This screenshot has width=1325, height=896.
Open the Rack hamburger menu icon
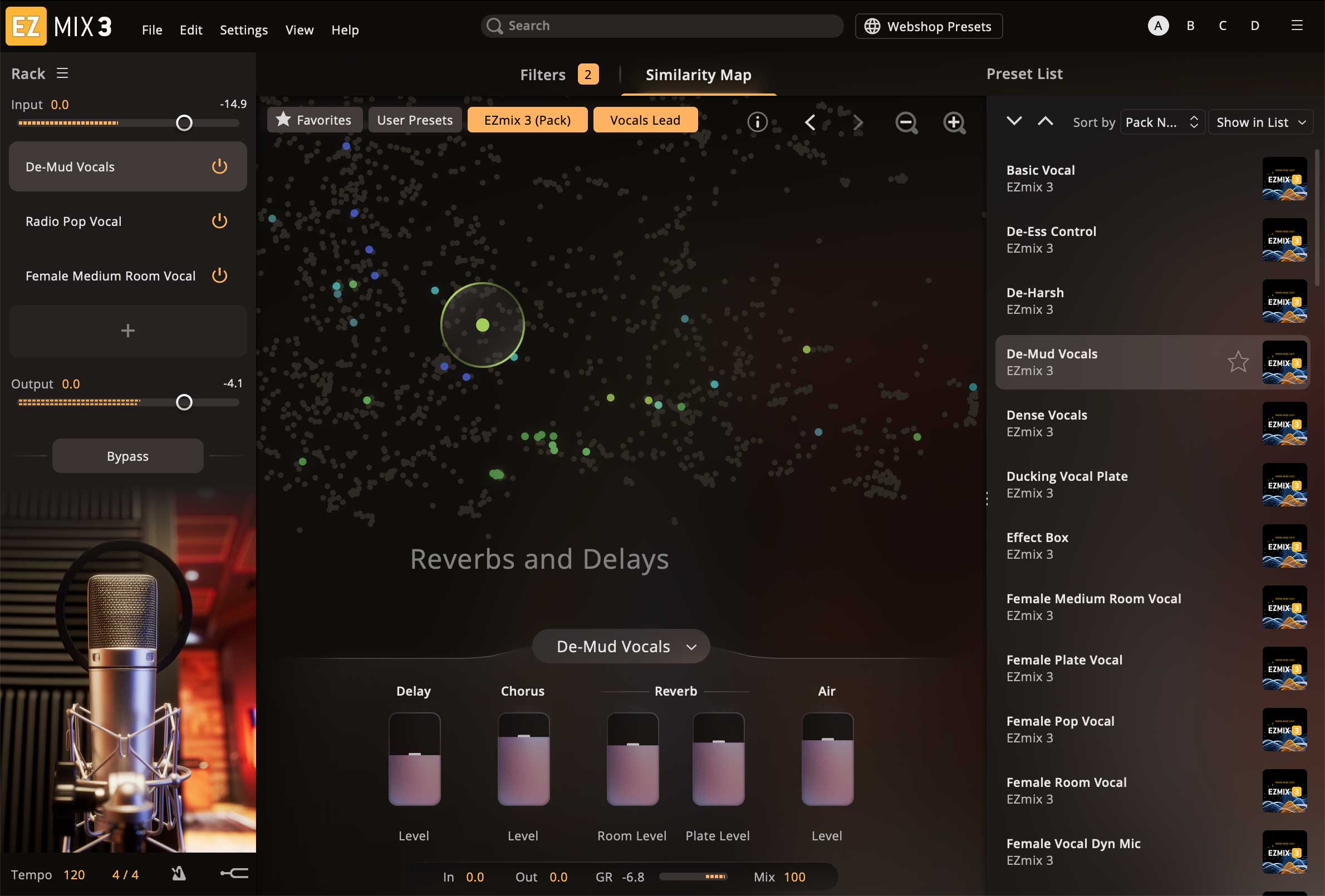(62, 73)
